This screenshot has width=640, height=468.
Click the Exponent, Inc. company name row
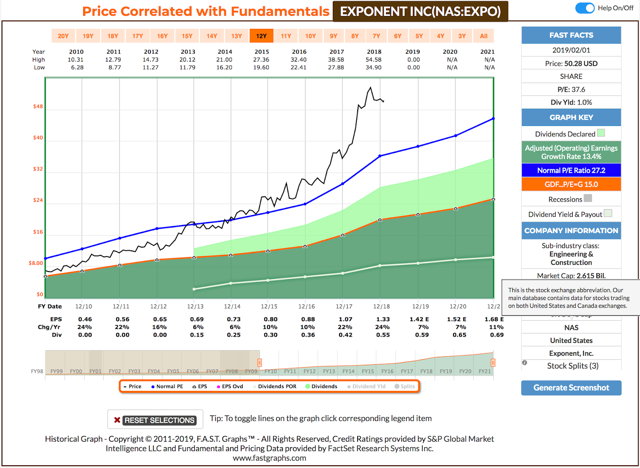pos(571,353)
